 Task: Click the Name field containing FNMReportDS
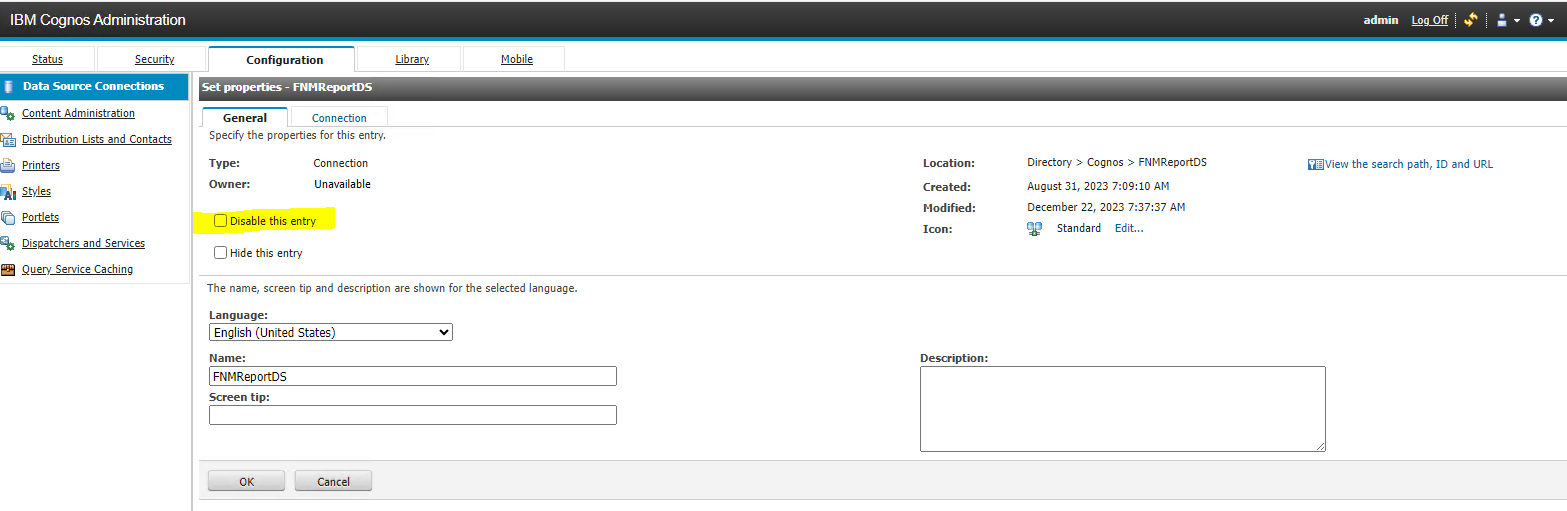click(413, 376)
